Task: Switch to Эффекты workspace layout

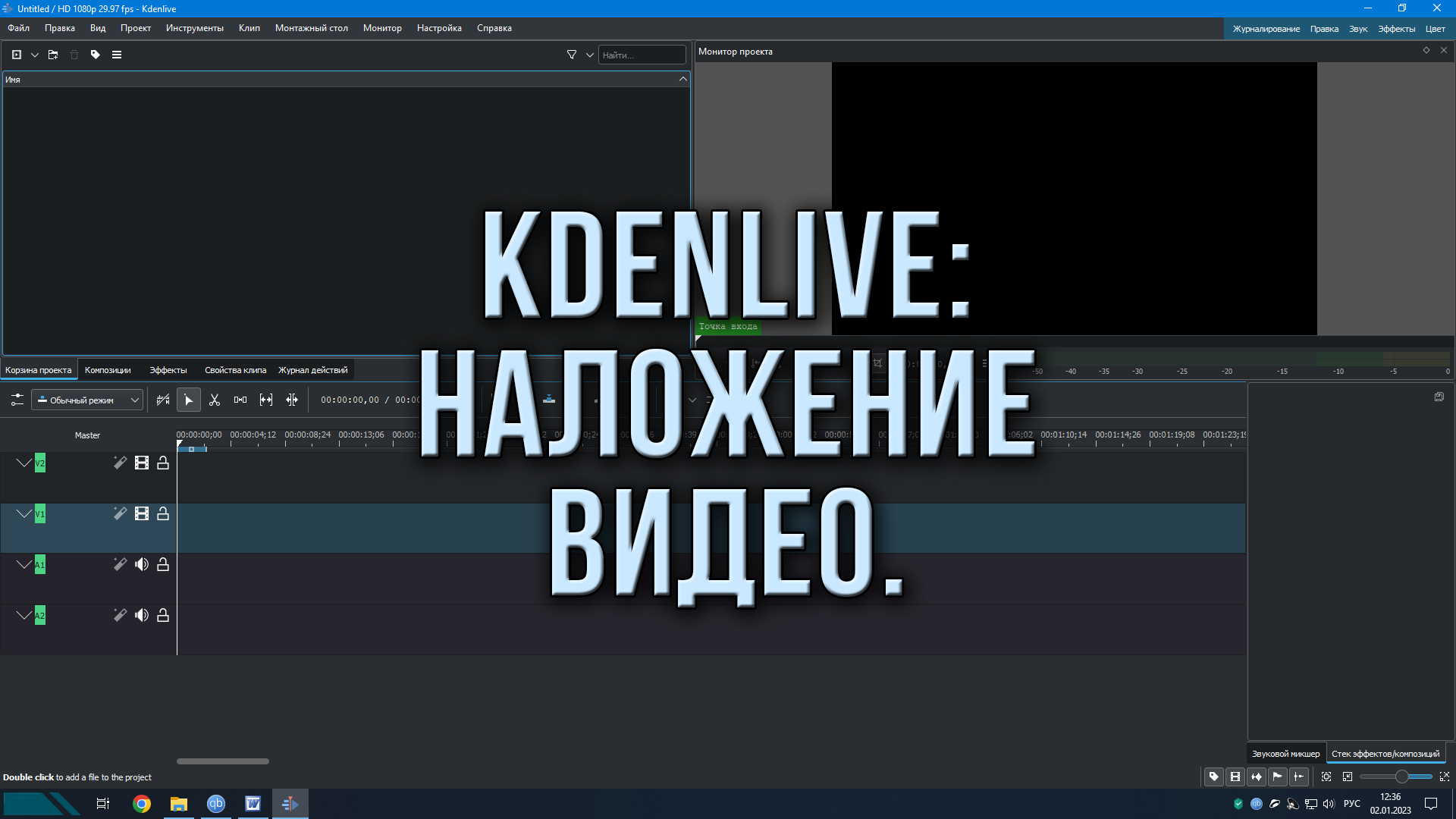Action: coord(1396,29)
